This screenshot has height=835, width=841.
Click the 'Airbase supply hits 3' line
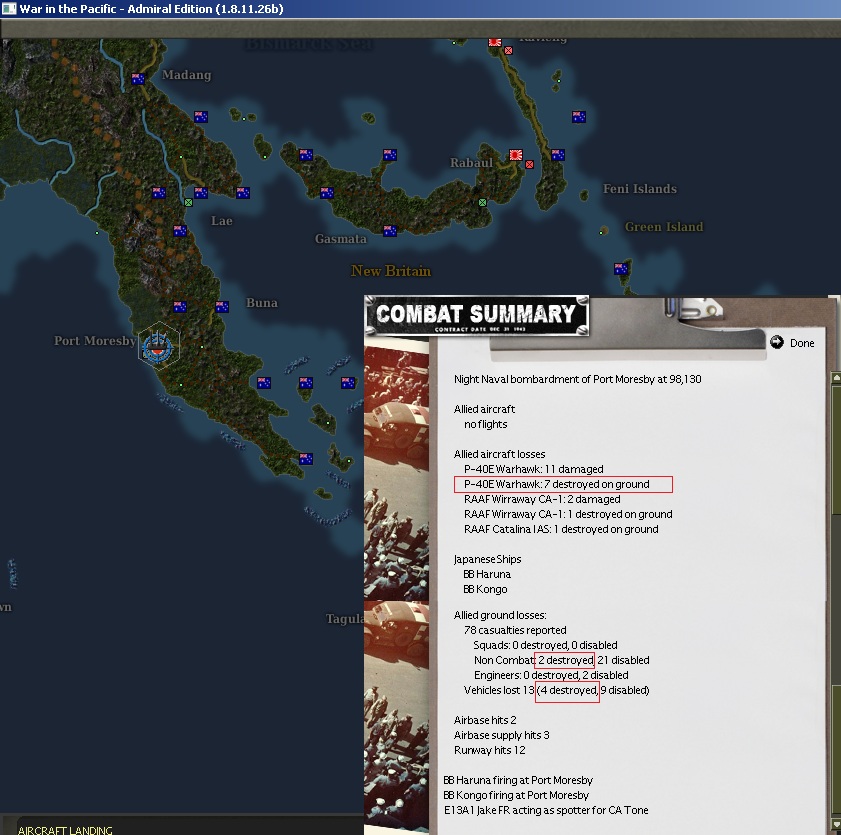coord(501,735)
